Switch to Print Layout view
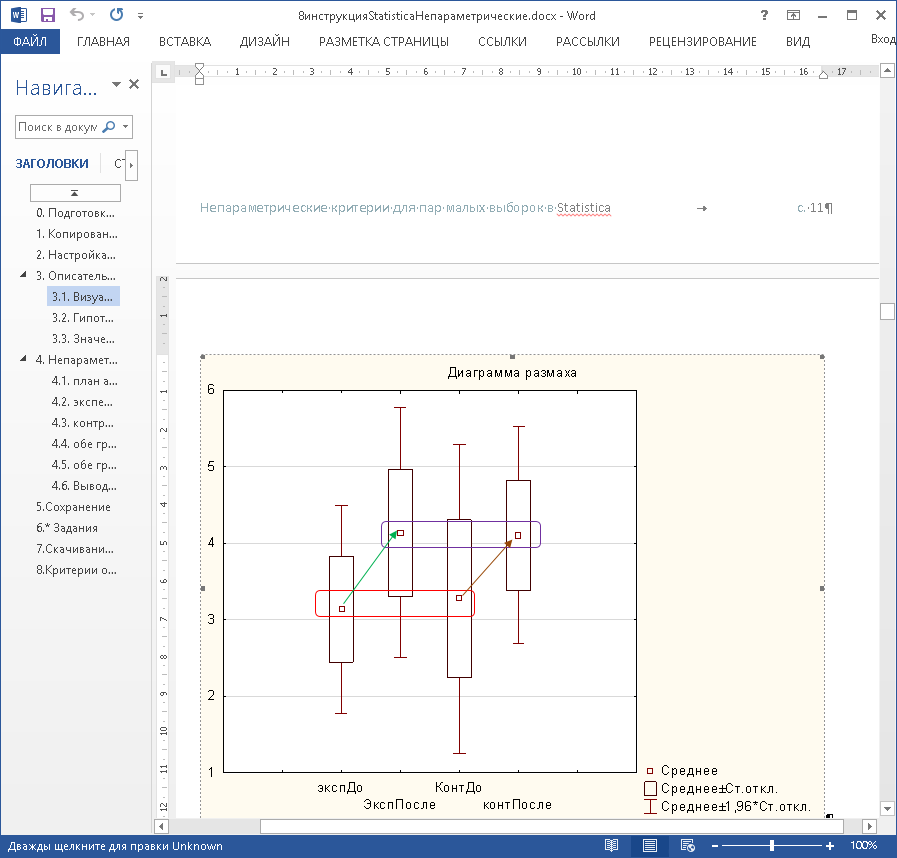Image resolution: width=897 pixels, height=858 pixels. click(649, 845)
